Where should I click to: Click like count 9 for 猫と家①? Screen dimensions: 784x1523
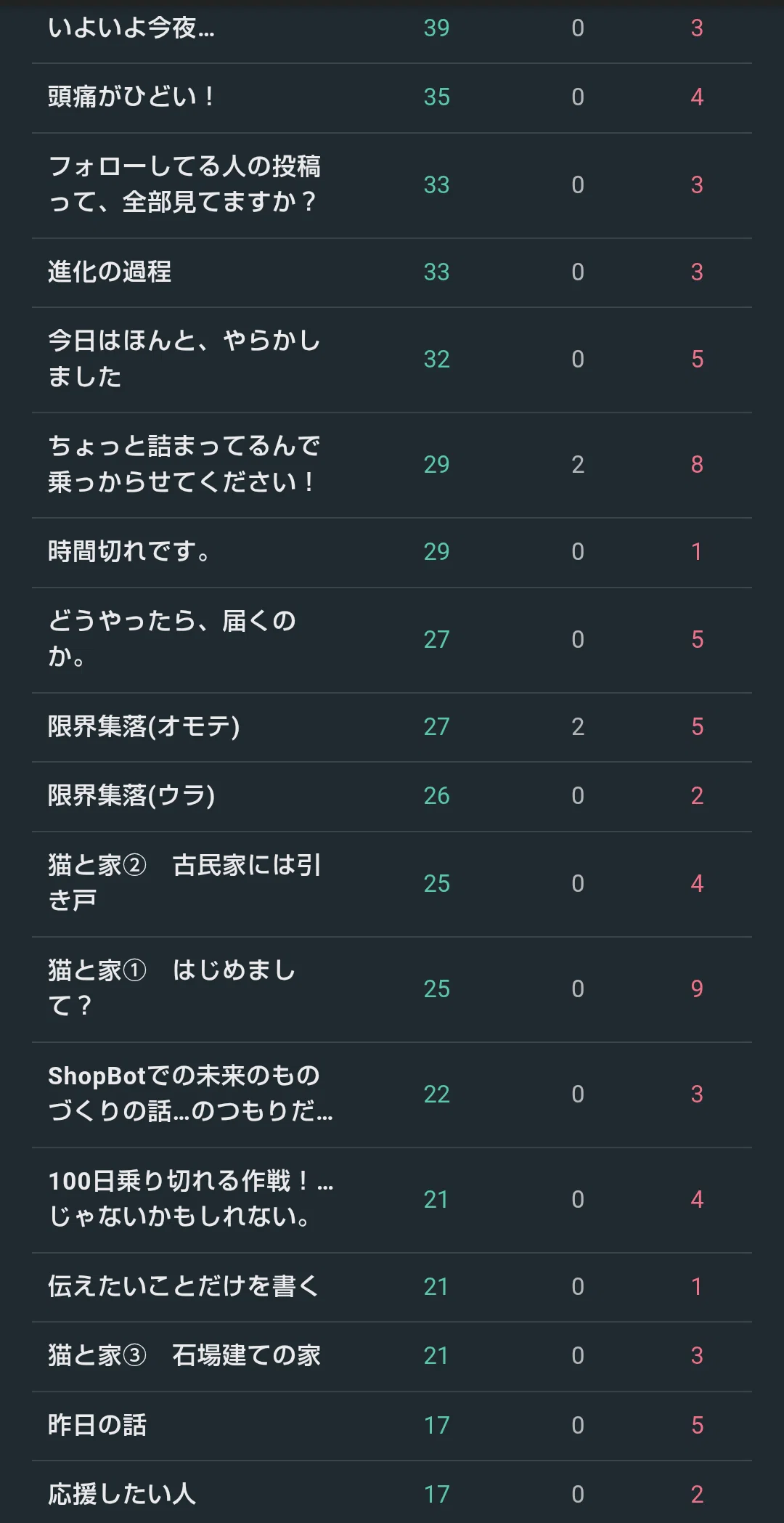tap(697, 989)
